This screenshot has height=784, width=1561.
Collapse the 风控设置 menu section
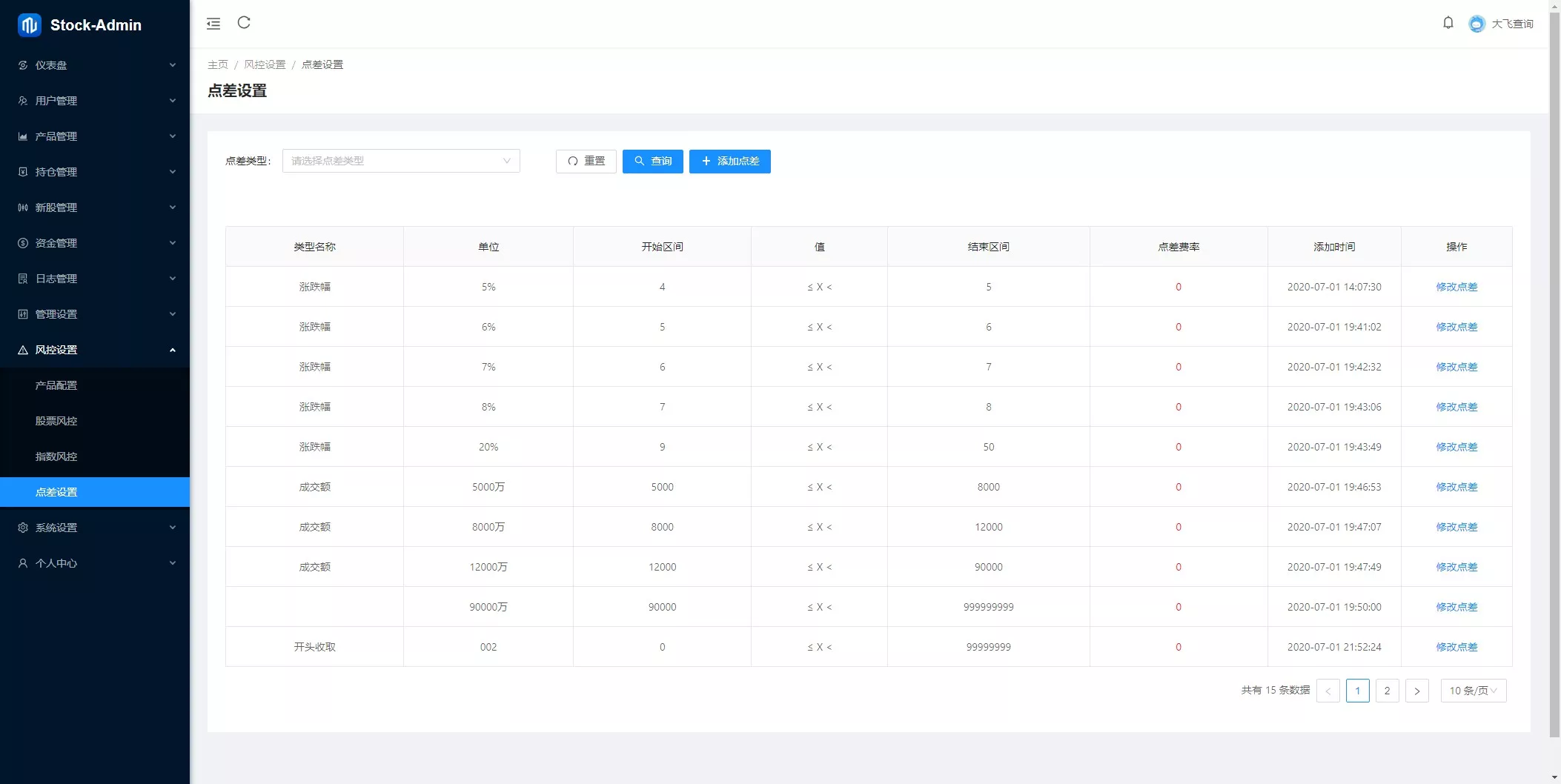pos(95,350)
